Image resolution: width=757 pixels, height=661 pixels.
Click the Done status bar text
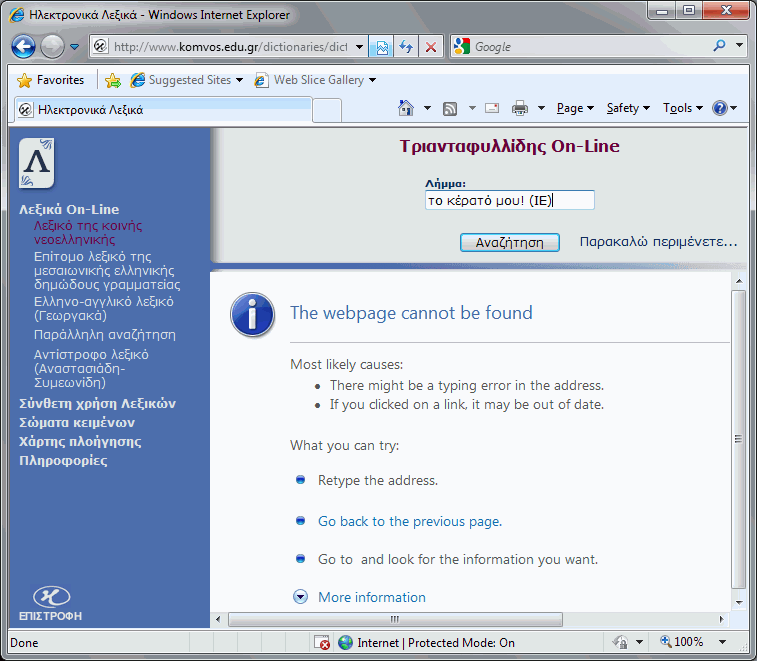coord(24,643)
